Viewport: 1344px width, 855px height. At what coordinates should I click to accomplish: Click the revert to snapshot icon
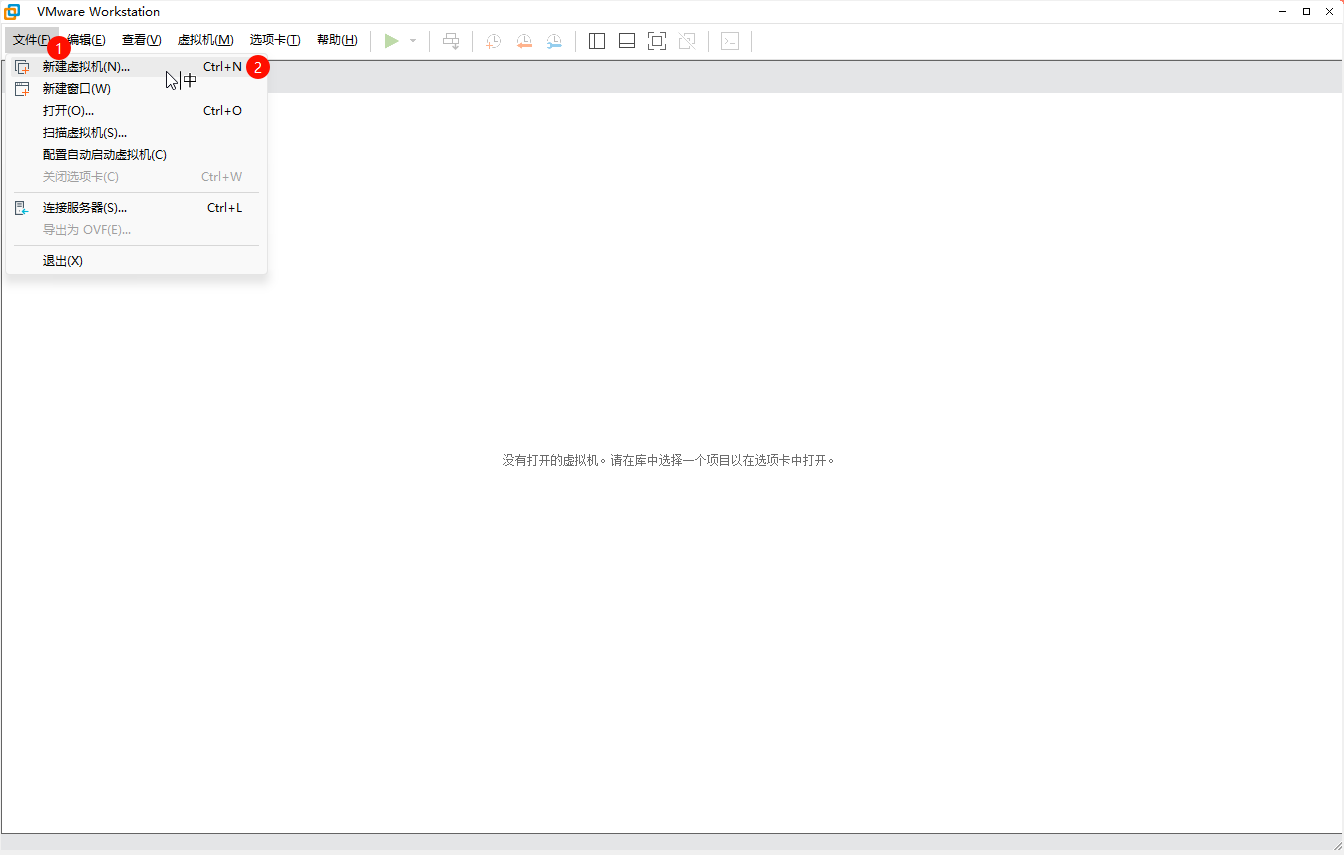[x=524, y=41]
